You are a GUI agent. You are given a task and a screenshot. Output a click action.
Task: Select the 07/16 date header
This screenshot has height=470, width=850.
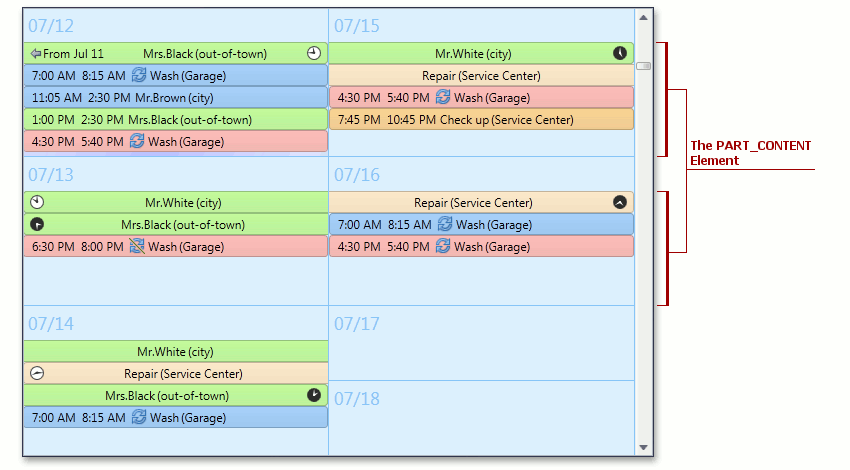click(357, 175)
